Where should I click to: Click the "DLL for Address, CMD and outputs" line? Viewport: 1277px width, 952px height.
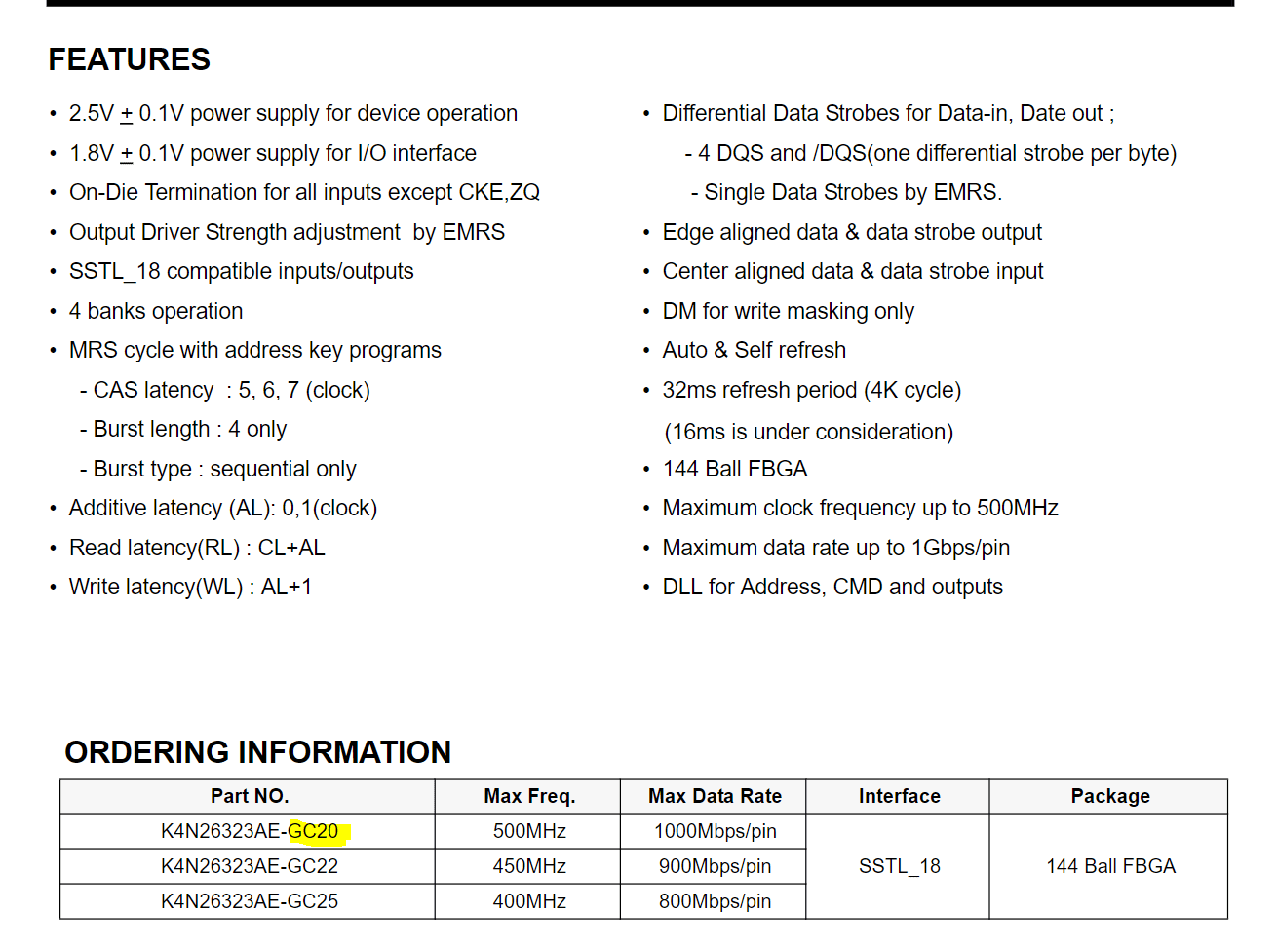(832, 587)
